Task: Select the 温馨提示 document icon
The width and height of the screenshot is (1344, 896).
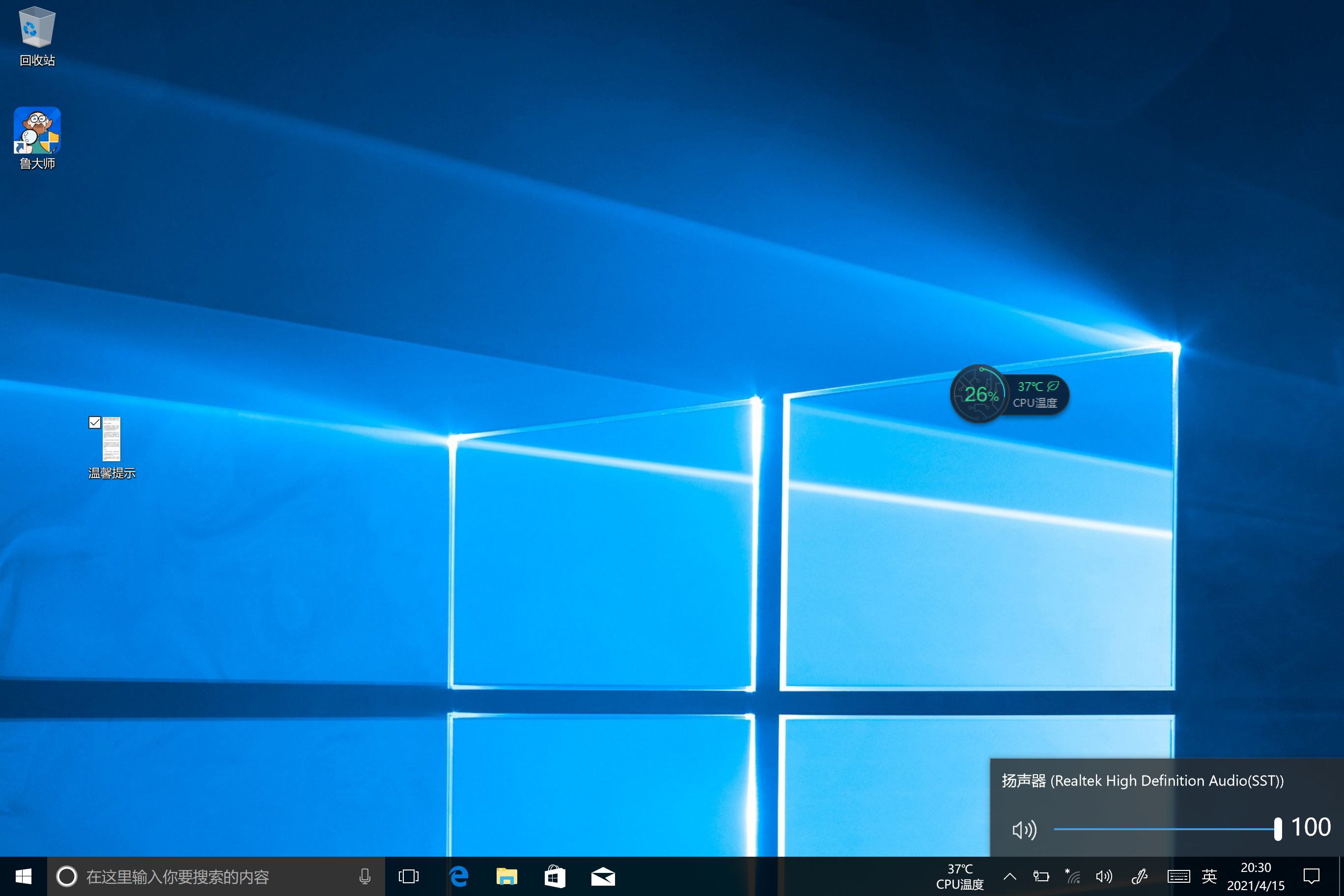Action: (112, 448)
